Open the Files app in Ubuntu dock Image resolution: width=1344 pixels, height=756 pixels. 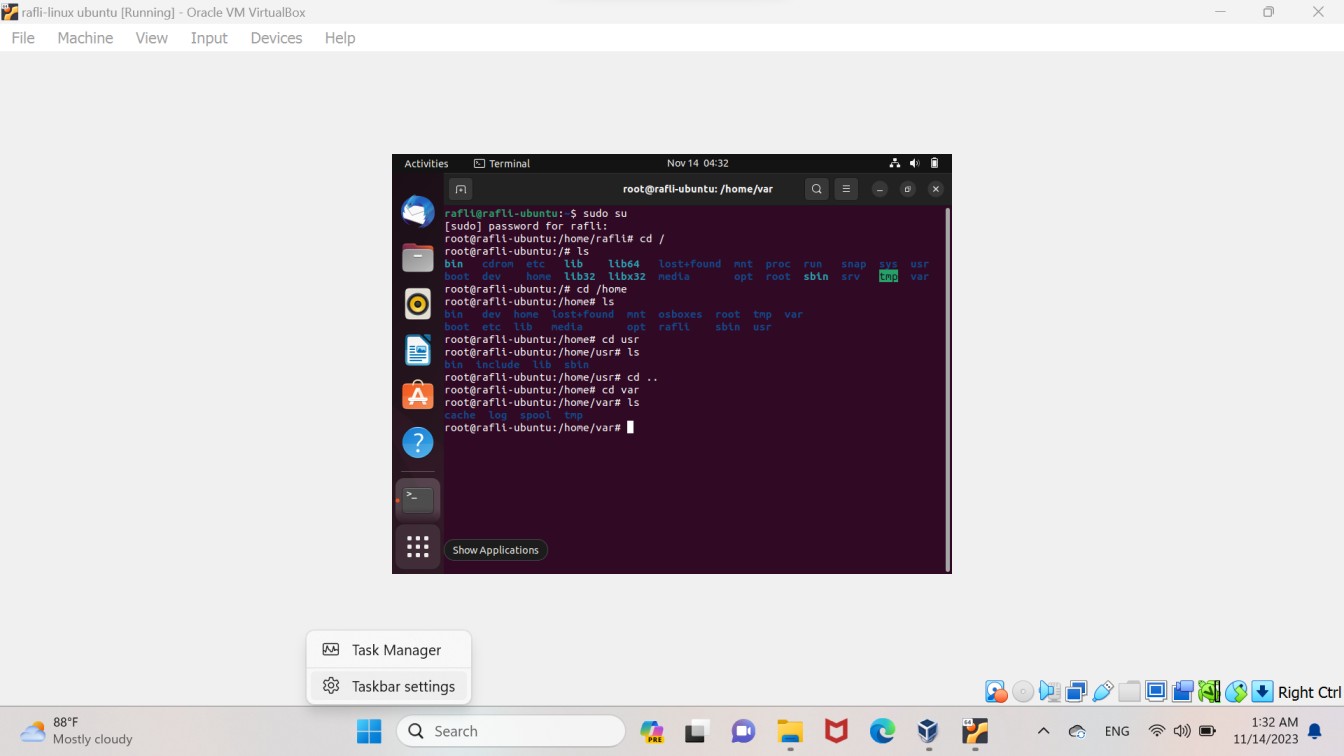click(x=418, y=258)
